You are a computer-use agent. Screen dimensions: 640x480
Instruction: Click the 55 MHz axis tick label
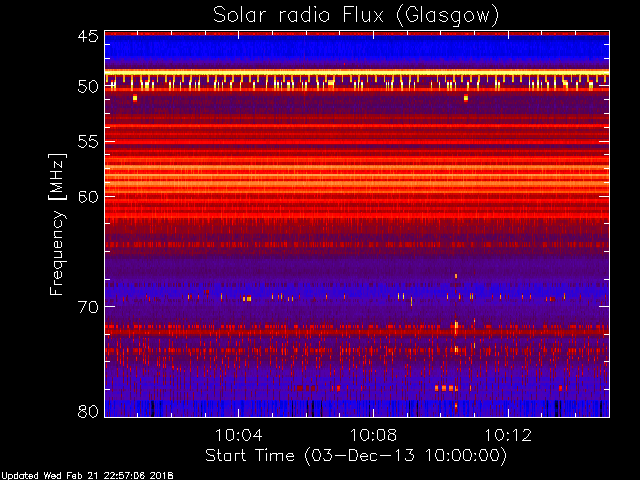[x=87, y=143]
